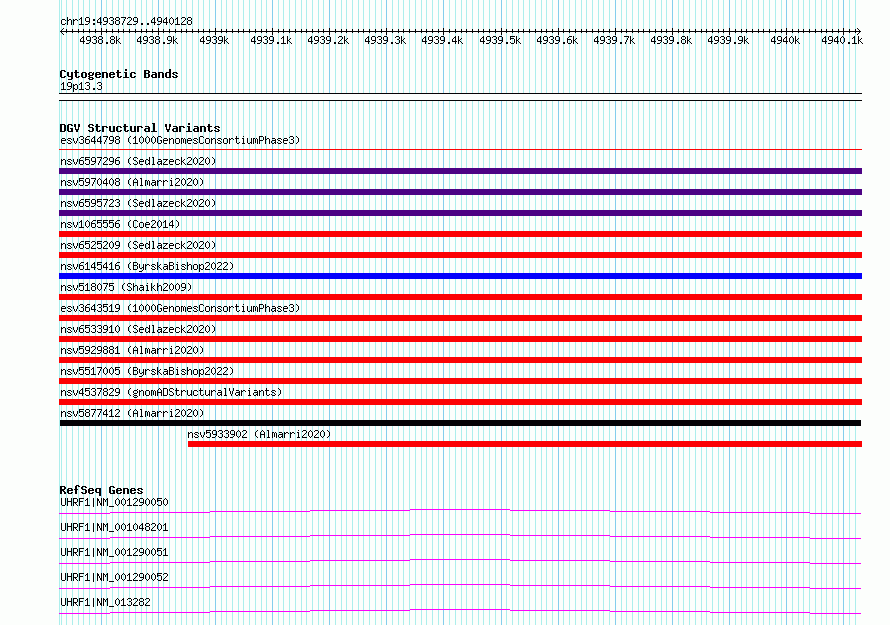Image resolution: width=890 pixels, height=625 pixels.
Task: Click the 4940k ruler tick label
Action: (785, 40)
